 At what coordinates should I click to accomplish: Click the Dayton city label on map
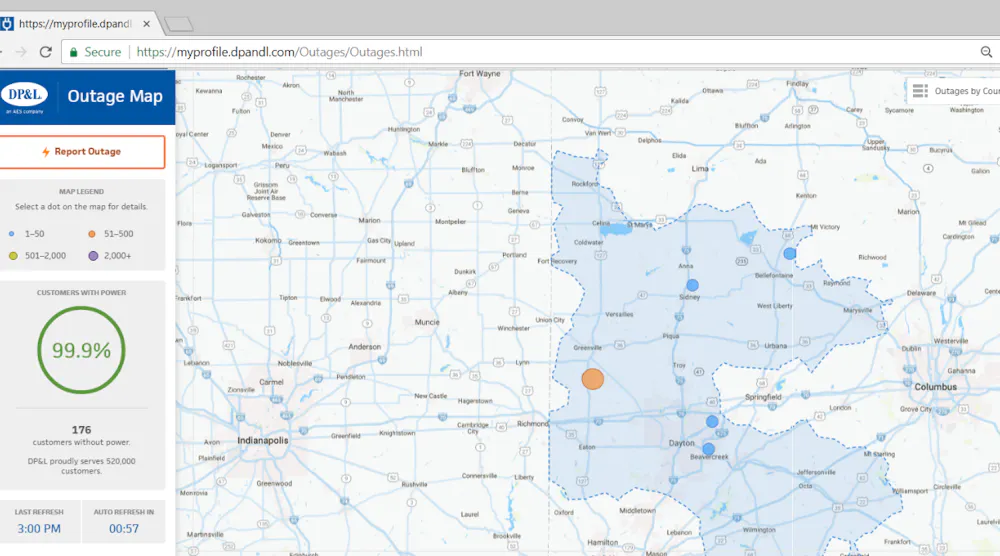point(681,443)
